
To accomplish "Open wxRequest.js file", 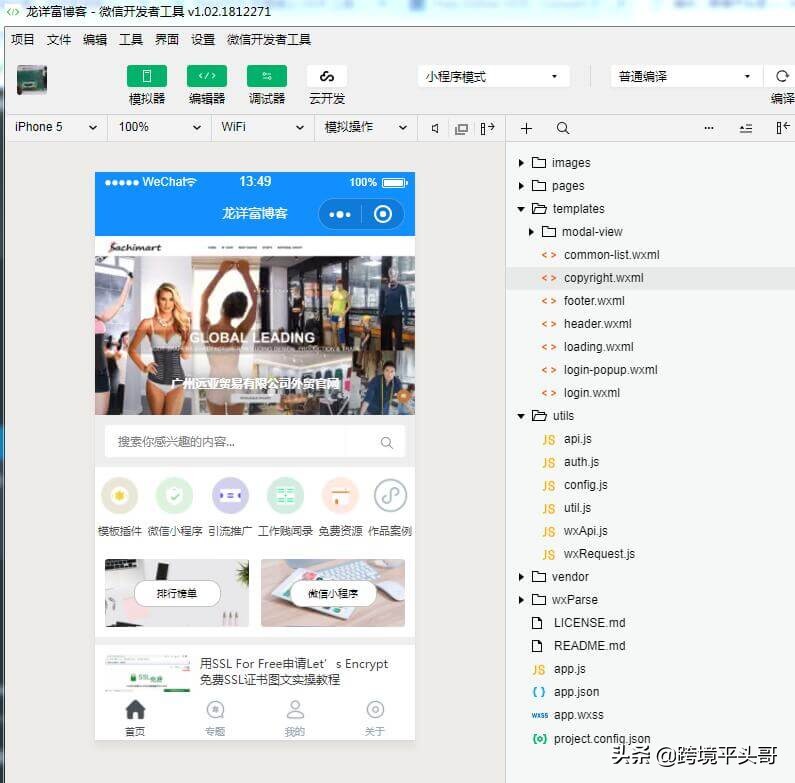I will (599, 554).
